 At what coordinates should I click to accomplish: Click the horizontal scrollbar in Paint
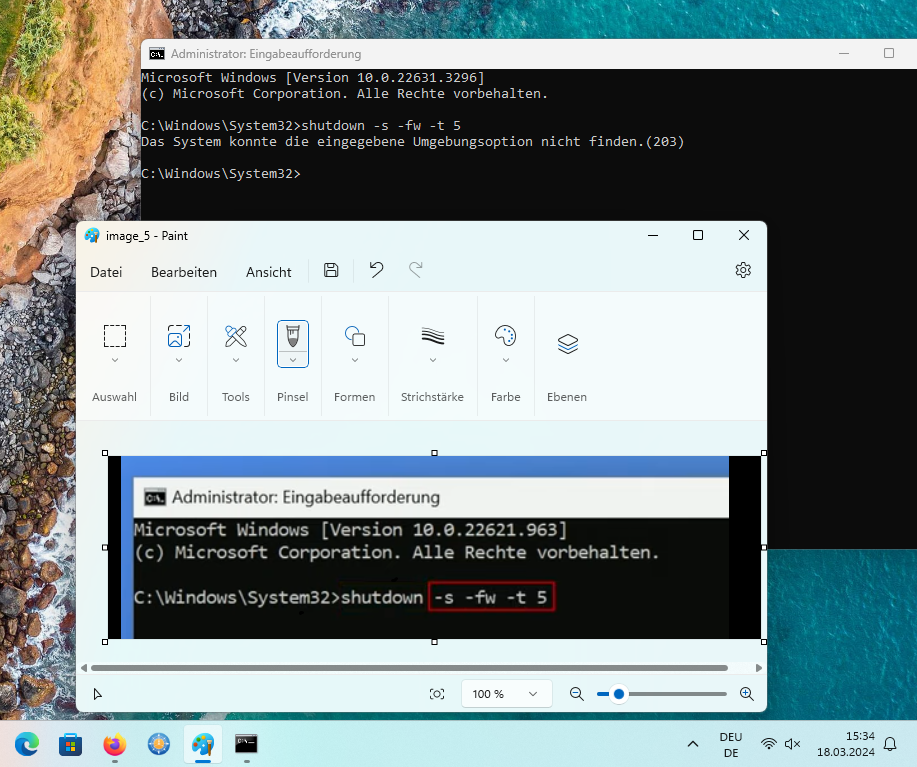coord(409,668)
